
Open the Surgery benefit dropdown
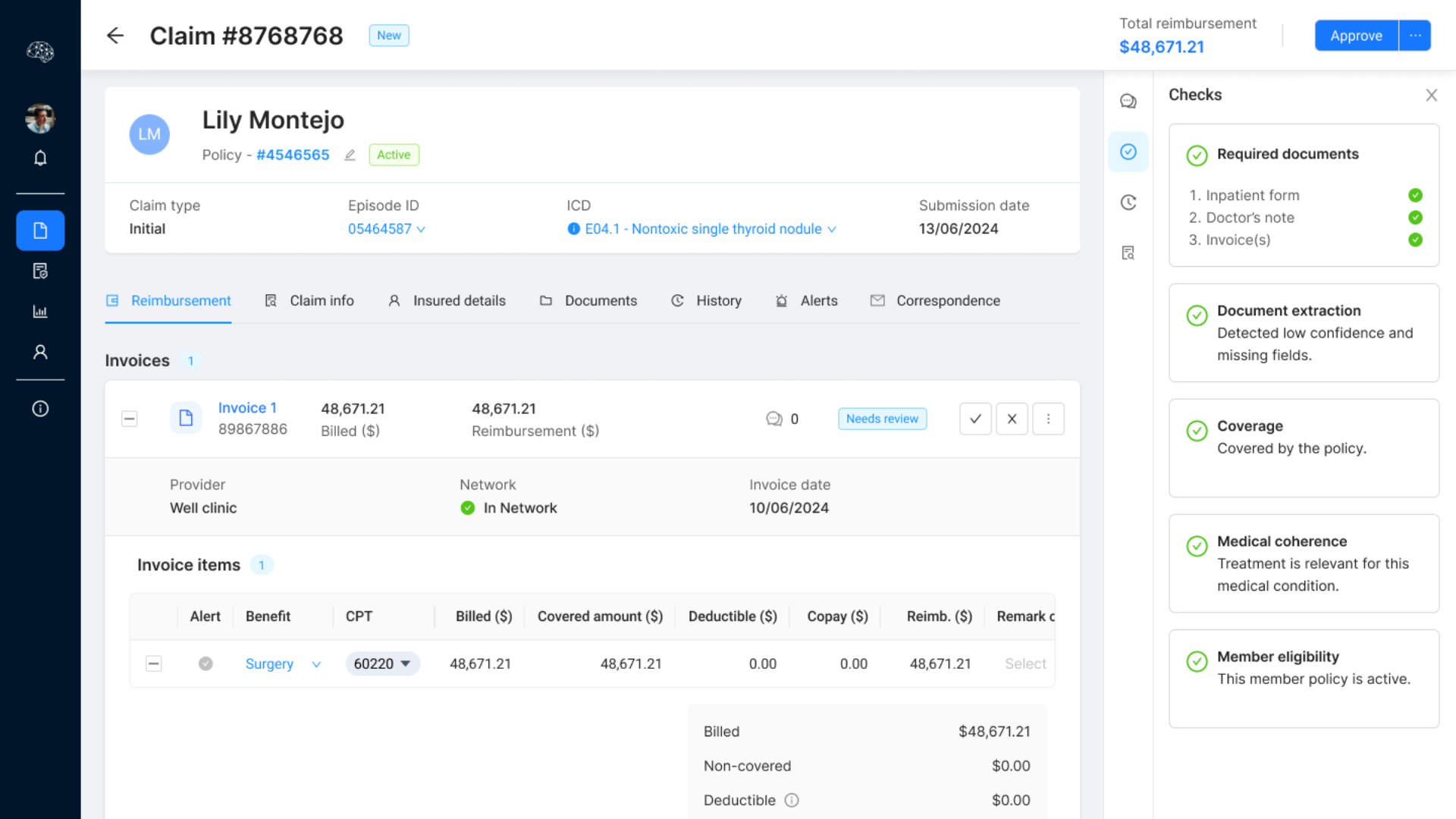(x=283, y=664)
